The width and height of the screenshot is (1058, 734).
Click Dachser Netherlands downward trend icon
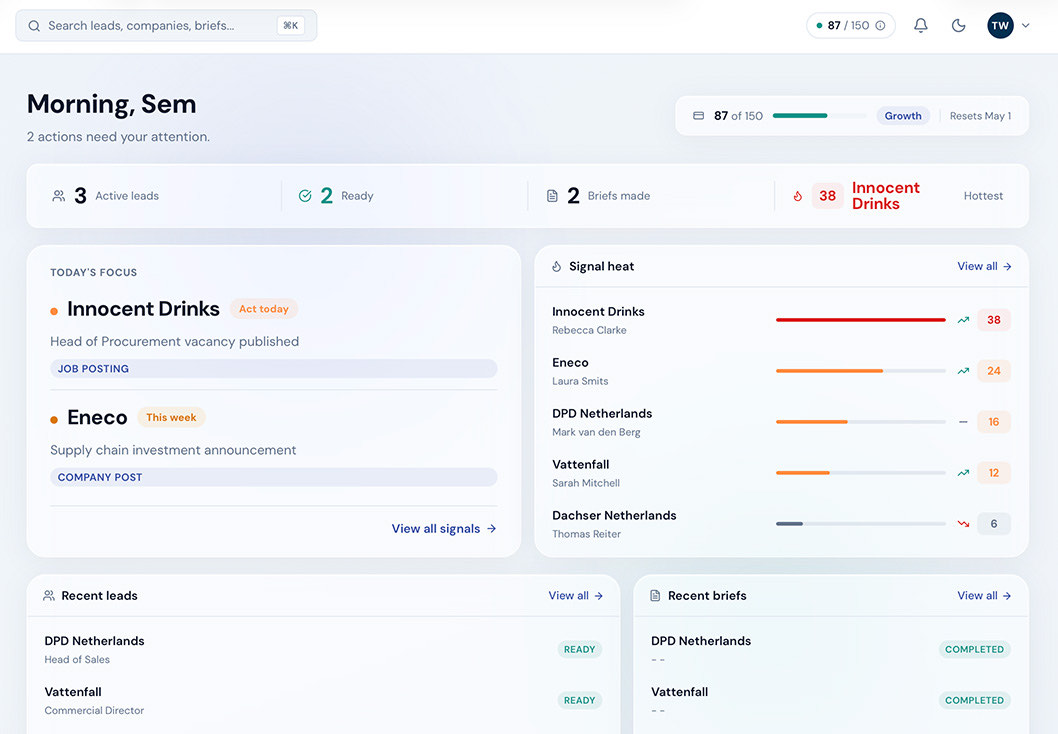(963, 524)
